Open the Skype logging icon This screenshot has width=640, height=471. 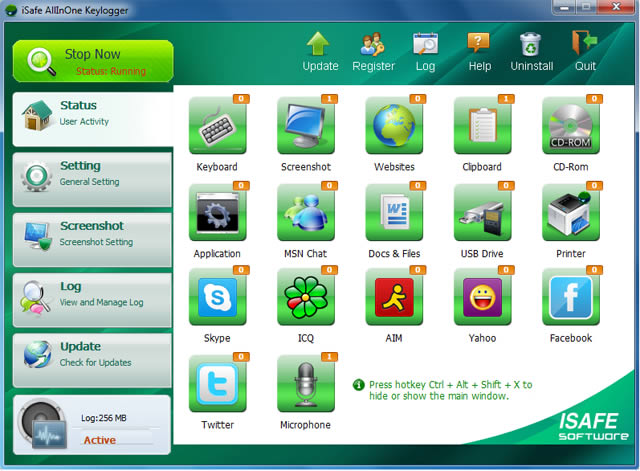pyautogui.click(x=218, y=297)
